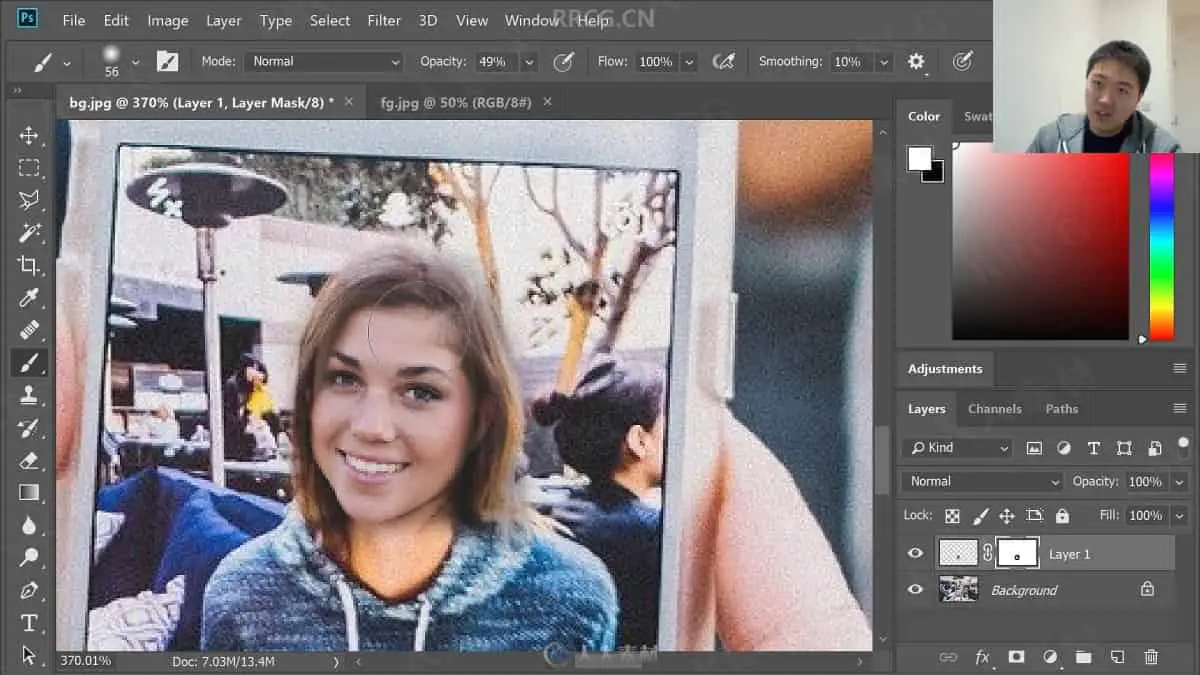Select the Move tool
Screen dimensions: 1200x675
(29, 136)
